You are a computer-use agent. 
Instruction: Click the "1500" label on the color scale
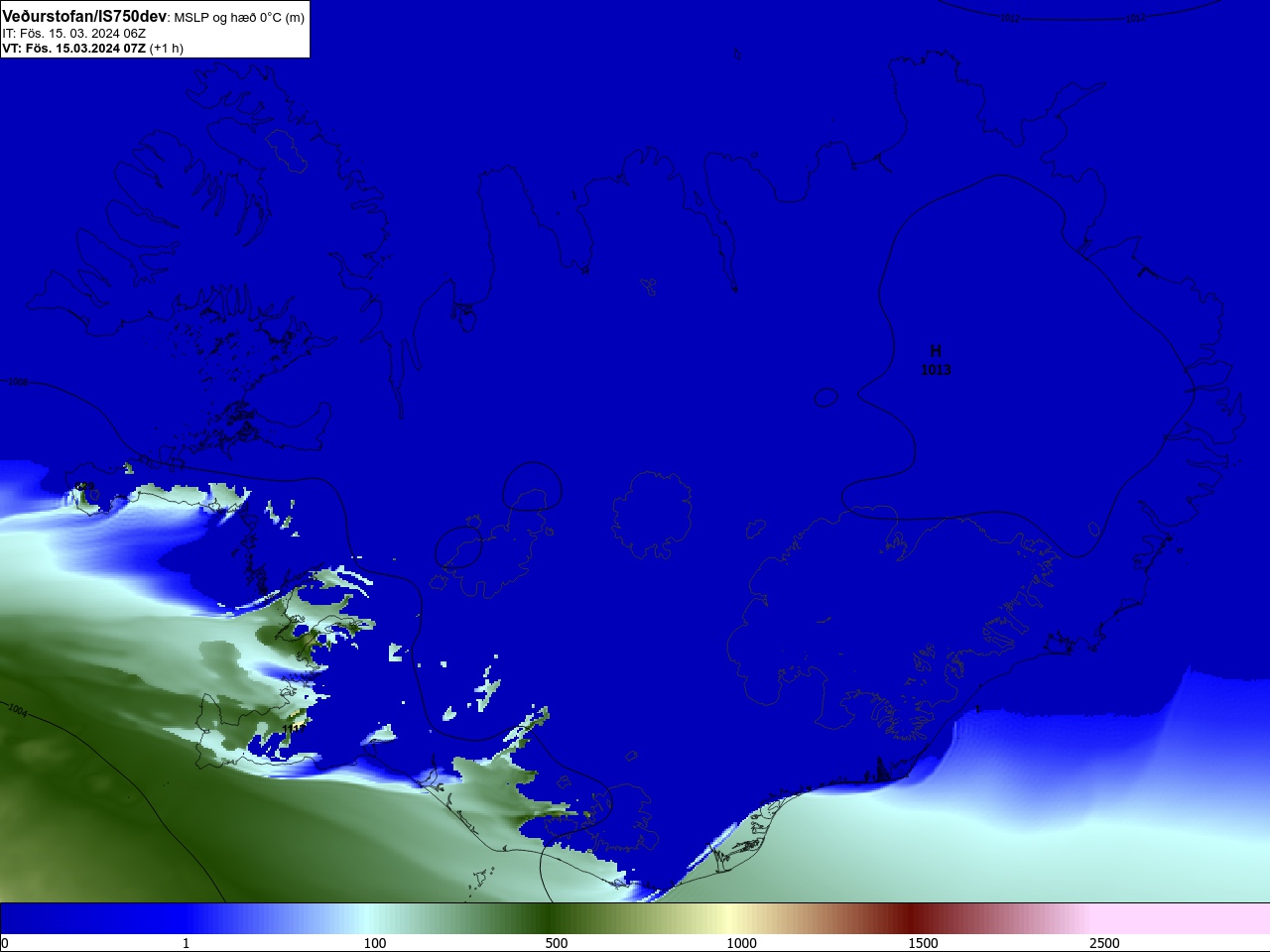tap(923, 943)
